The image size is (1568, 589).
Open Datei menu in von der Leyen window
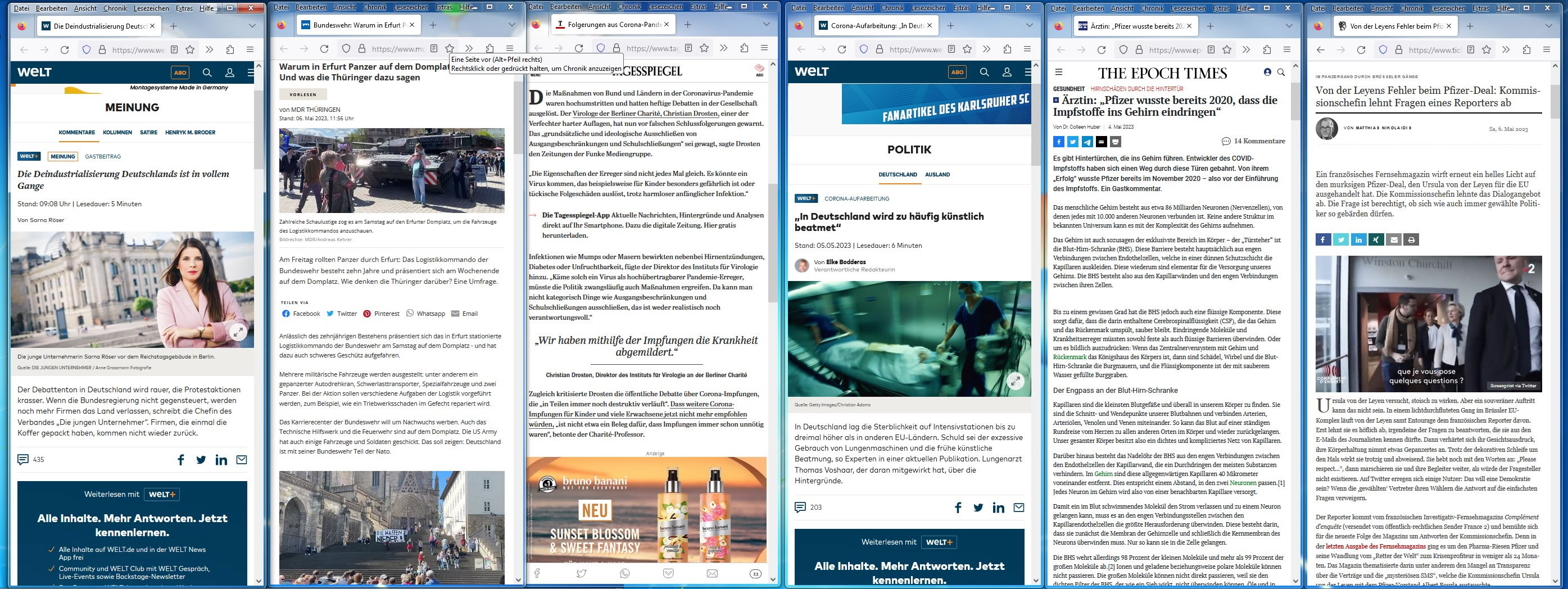tap(1318, 8)
